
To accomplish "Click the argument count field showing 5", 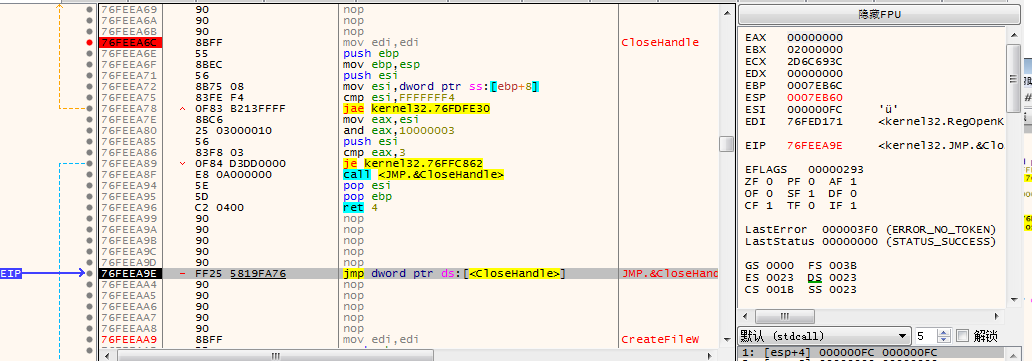I will 926,336.
